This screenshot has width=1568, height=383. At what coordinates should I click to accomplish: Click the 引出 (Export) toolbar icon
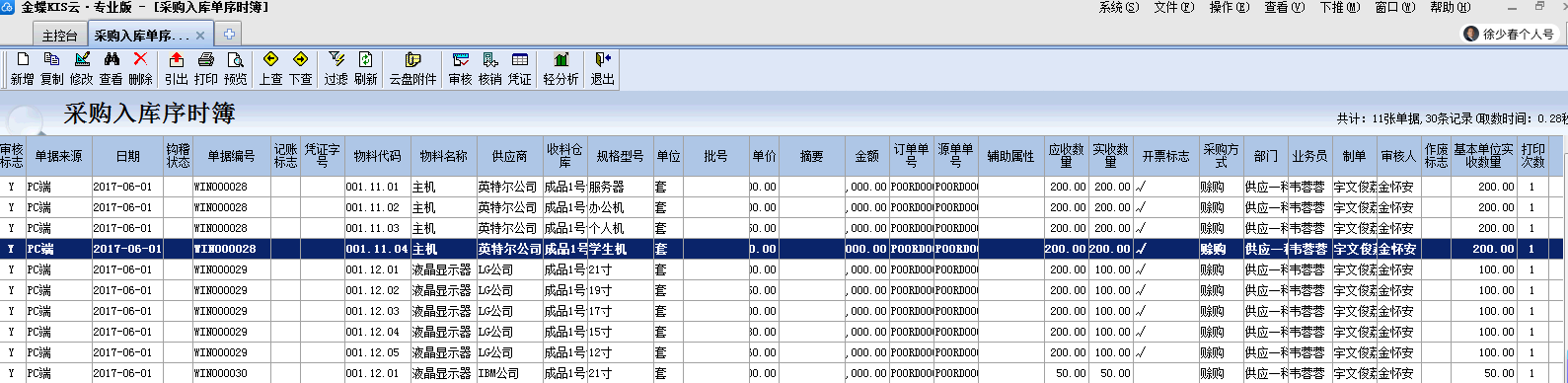tap(176, 69)
